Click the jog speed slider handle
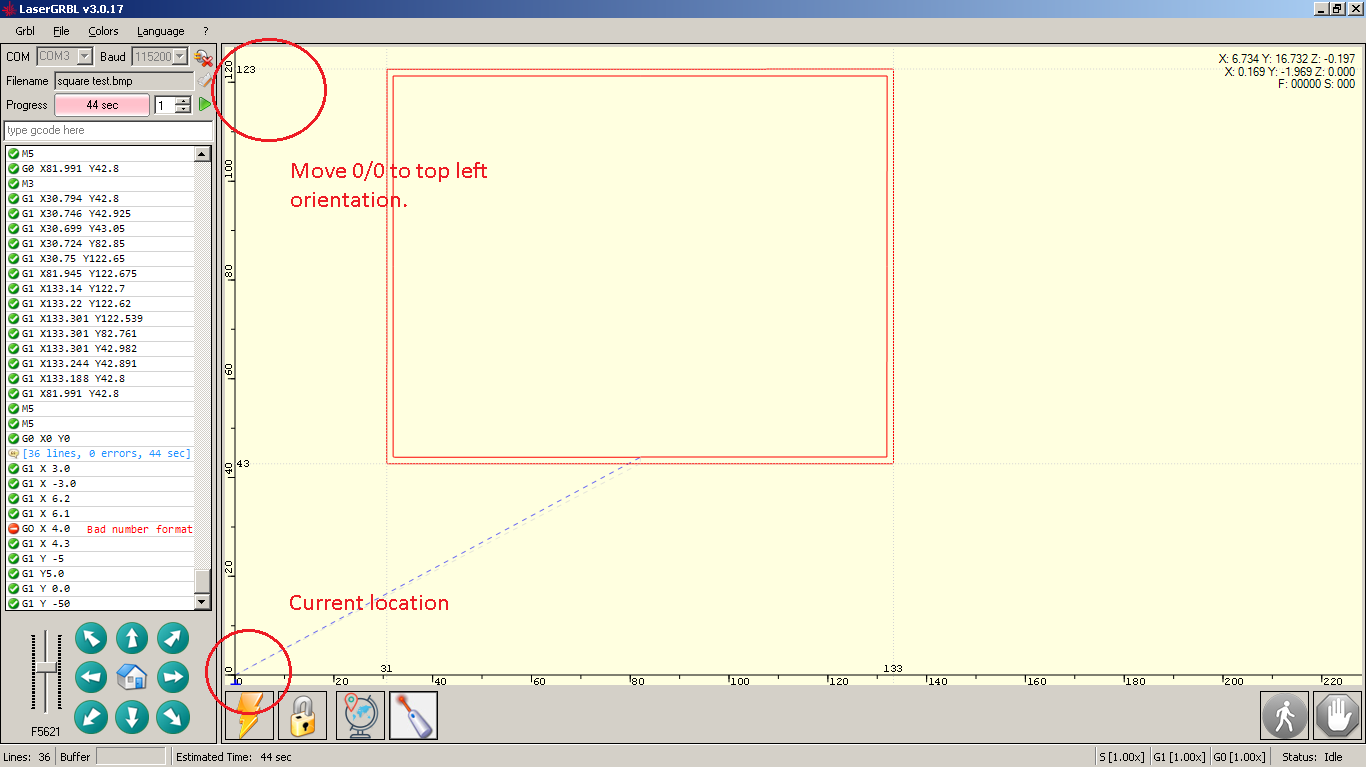Screen dimensions: 1366x768 coord(45,669)
